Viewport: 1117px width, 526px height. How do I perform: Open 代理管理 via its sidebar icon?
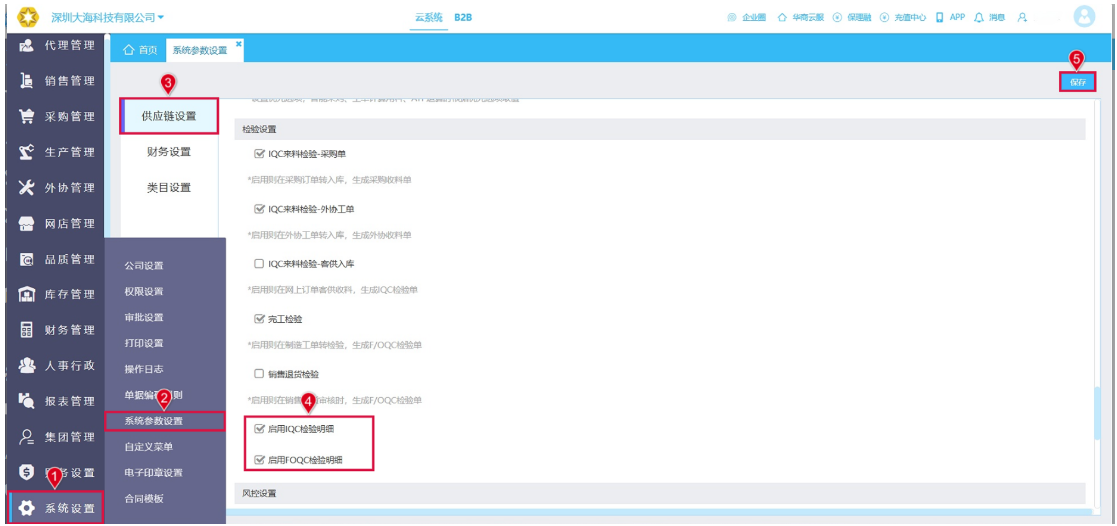(26, 46)
